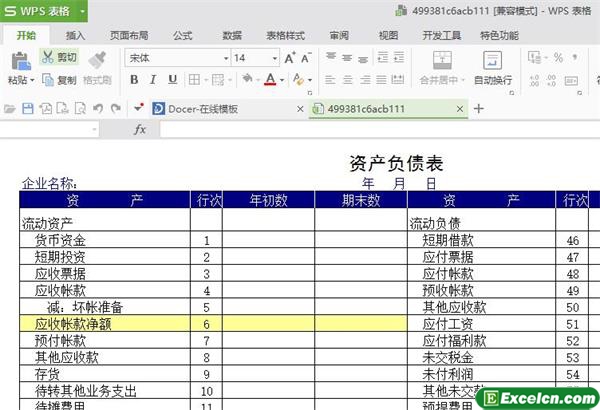
Task: Click the align right icon
Action: click(365, 80)
